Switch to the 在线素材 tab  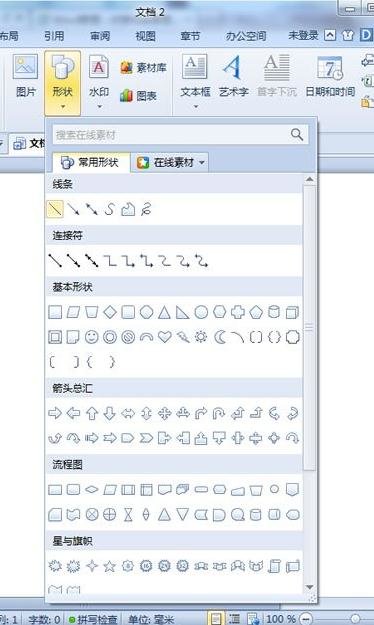click(x=170, y=163)
